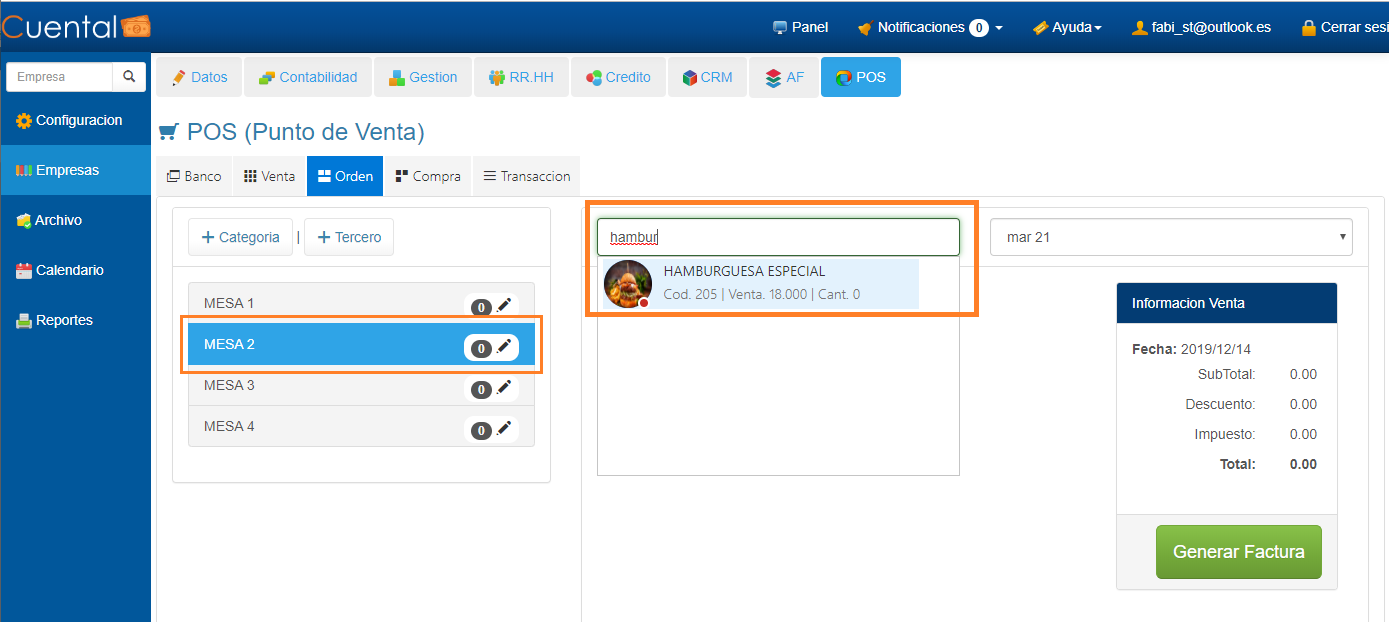This screenshot has height=622, width=1389.
Task: Click the add Categoria button
Action: click(240, 237)
